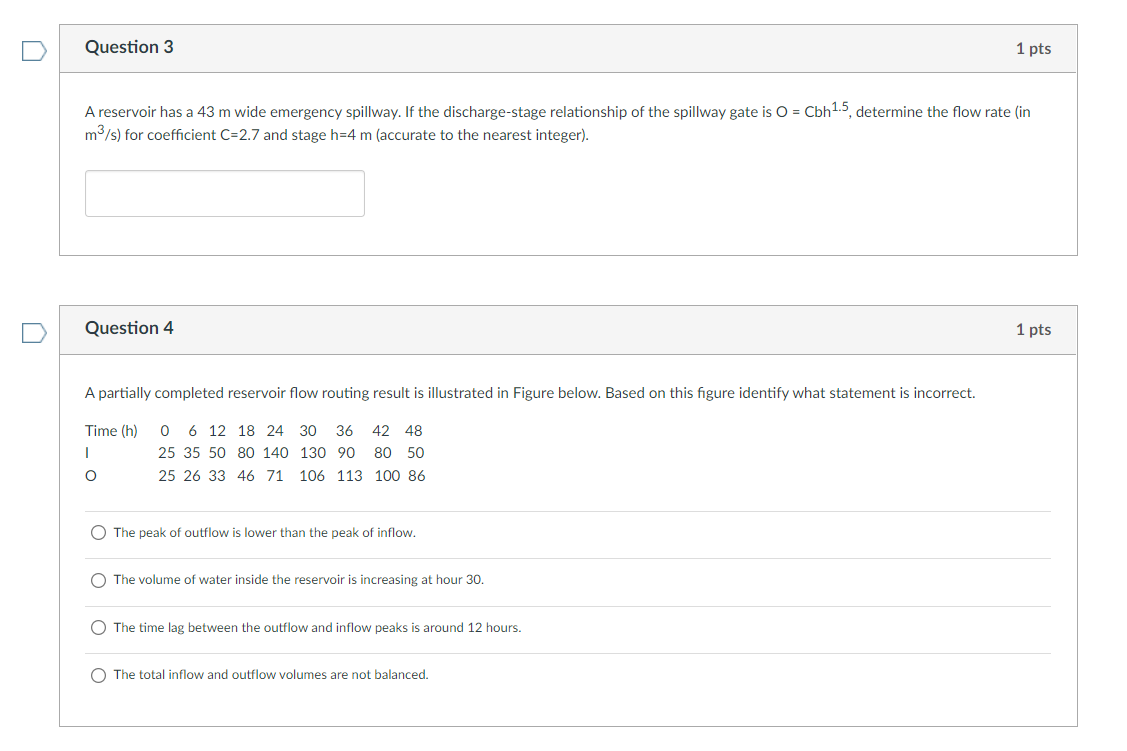The width and height of the screenshot is (1127, 751).
Task: Click the bookmark pin beside Question 4
Action: click(33, 331)
